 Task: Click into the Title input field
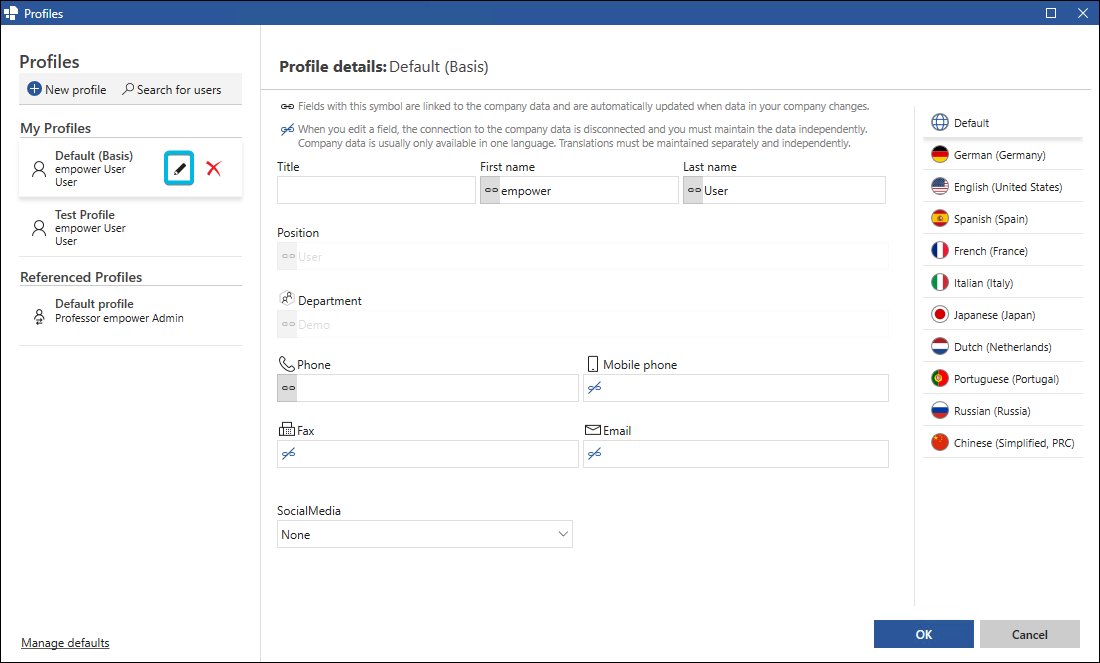tap(376, 190)
